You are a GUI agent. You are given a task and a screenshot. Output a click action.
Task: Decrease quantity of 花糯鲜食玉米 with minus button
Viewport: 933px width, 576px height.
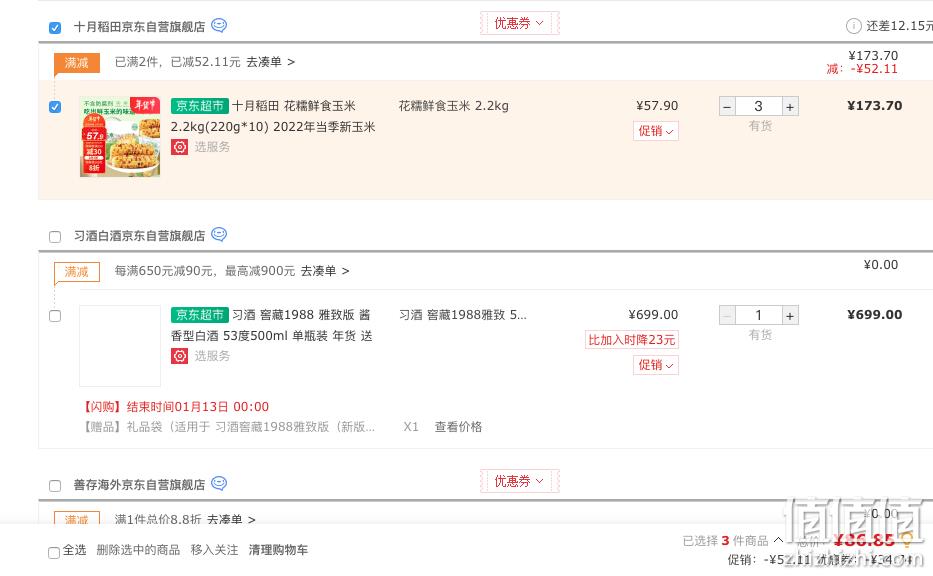point(727,107)
